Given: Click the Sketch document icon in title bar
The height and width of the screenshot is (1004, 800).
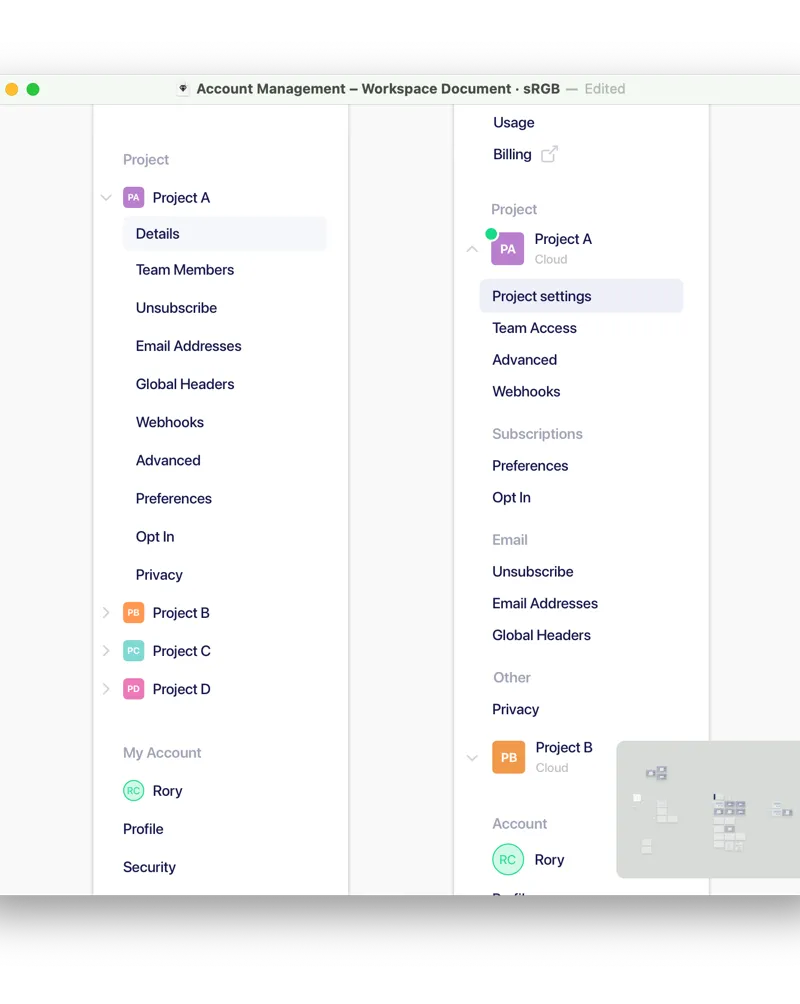Looking at the screenshot, I should 183,88.
